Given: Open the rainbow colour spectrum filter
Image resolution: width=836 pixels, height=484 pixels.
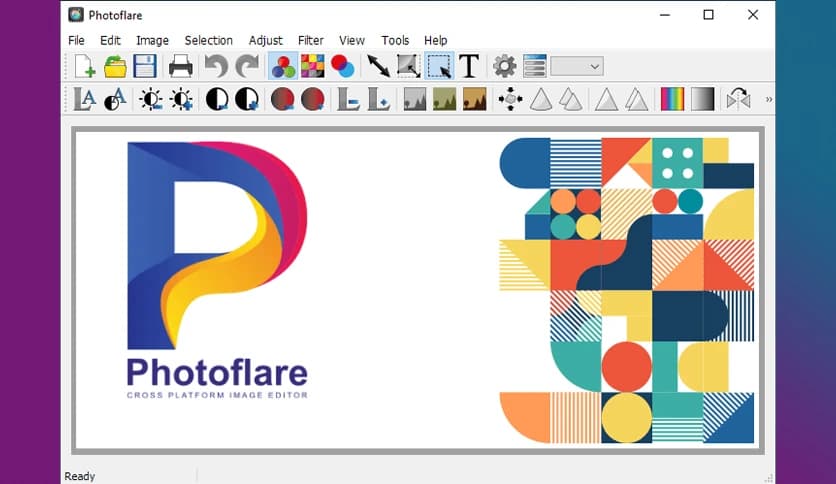Looking at the screenshot, I should click(x=672, y=99).
